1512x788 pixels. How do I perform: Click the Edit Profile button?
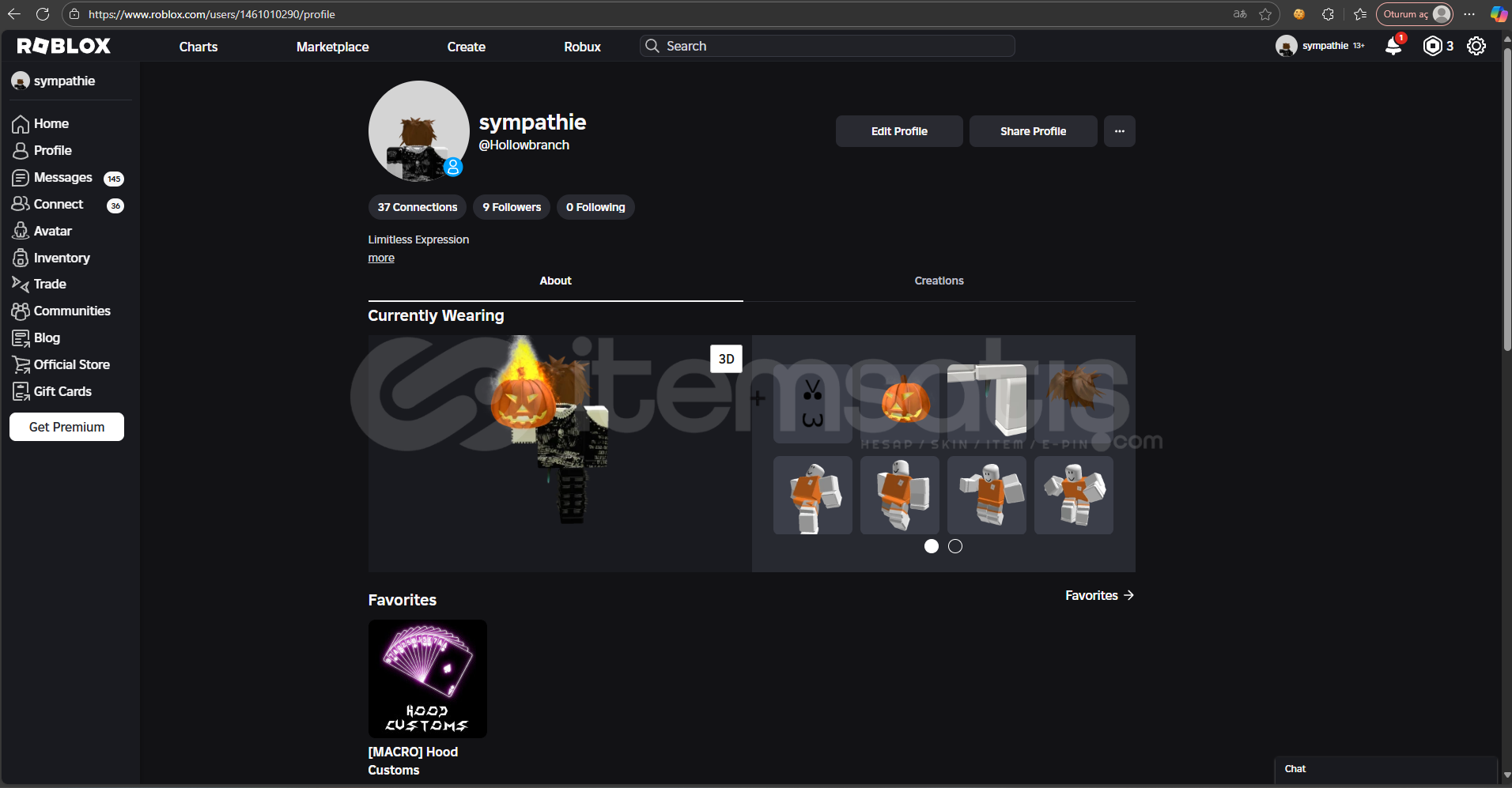pyautogui.click(x=899, y=131)
